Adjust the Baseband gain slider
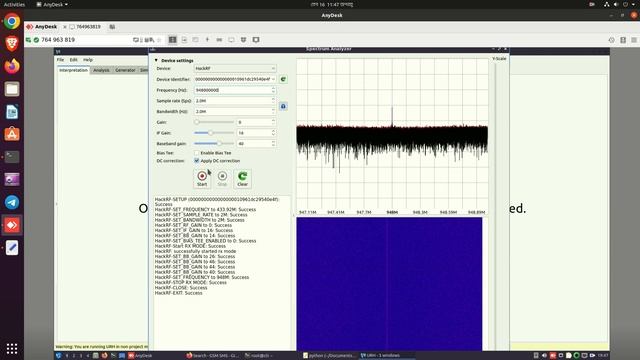 (x=214, y=143)
